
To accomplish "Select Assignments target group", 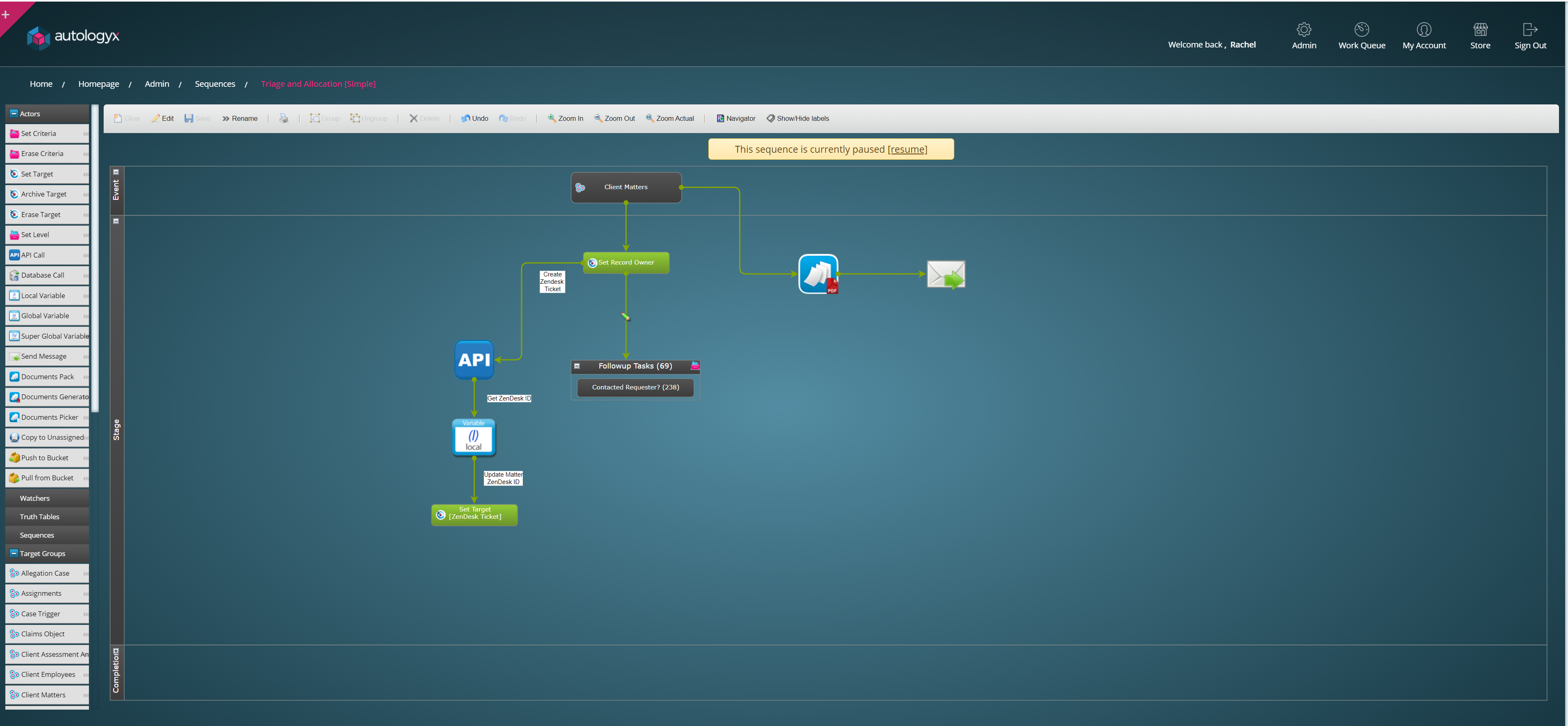I will point(47,593).
